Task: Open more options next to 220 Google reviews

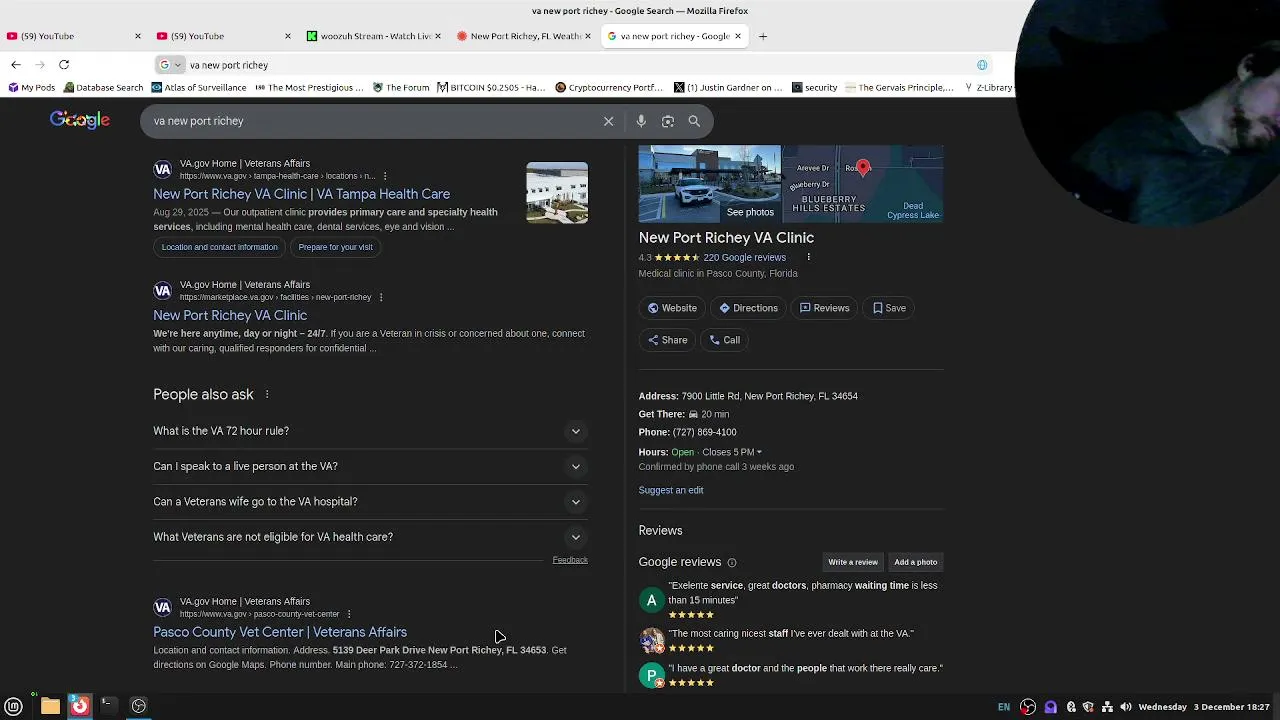Action: pyautogui.click(x=808, y=257)
